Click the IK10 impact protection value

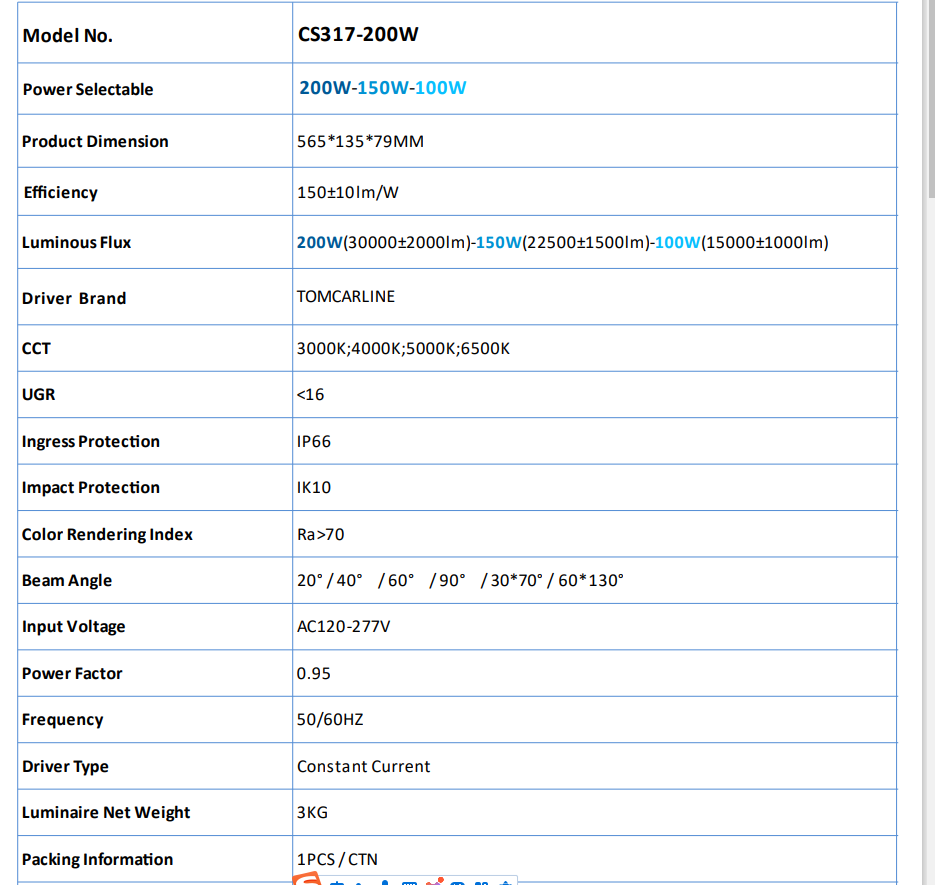(313, 487)
